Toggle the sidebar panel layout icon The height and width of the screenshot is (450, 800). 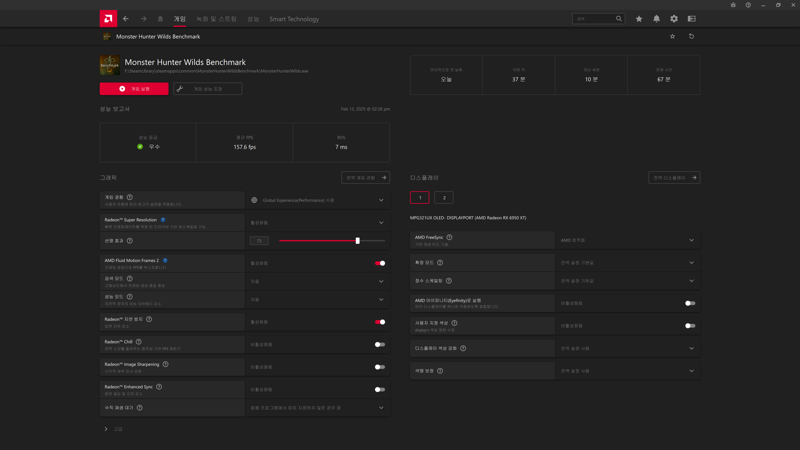[x=692, y=19]
